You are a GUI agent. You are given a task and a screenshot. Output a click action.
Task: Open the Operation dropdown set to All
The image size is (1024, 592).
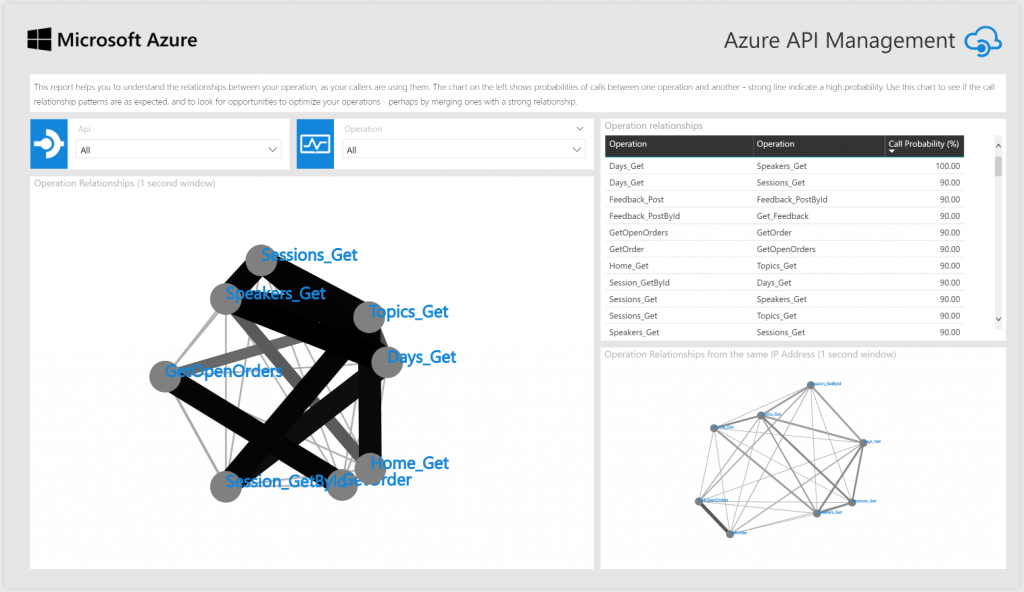(463, 150)
